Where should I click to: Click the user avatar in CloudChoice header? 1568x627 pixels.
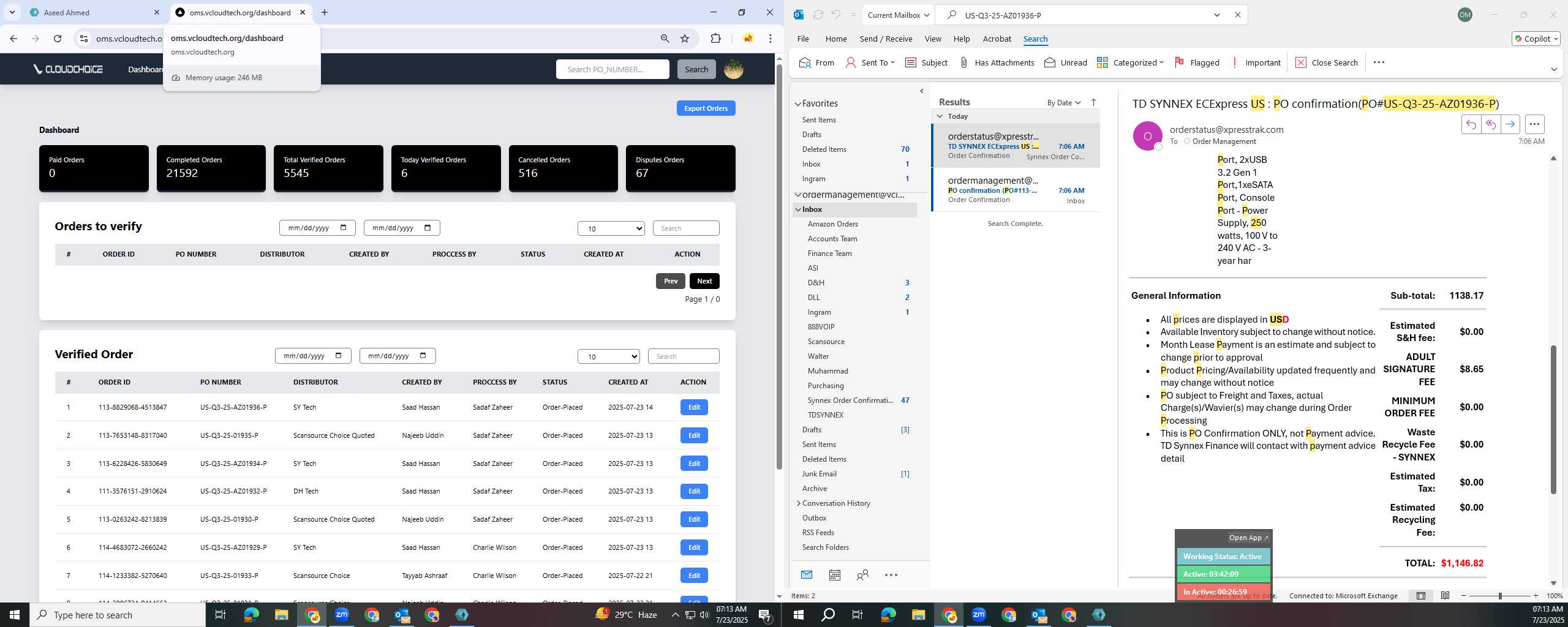(x=734, y=69)
